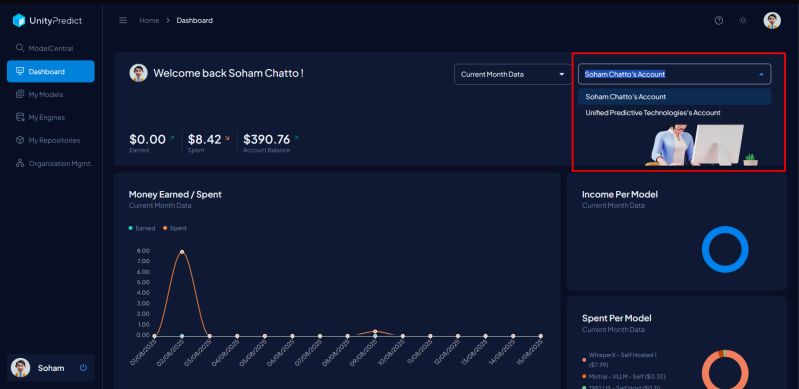Click the Money Earned / Spent heading
Viewport: 799px width, 389px height.
[175, 194]
